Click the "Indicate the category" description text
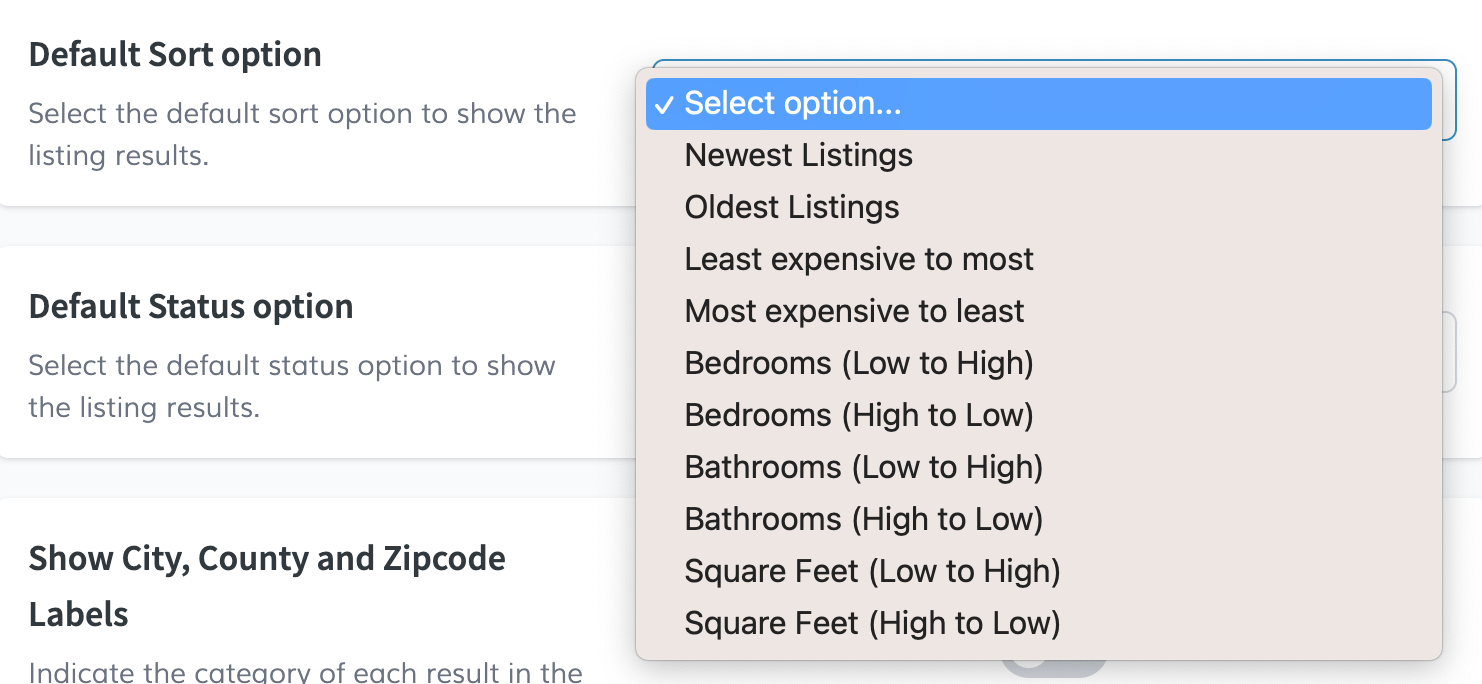 305,672
